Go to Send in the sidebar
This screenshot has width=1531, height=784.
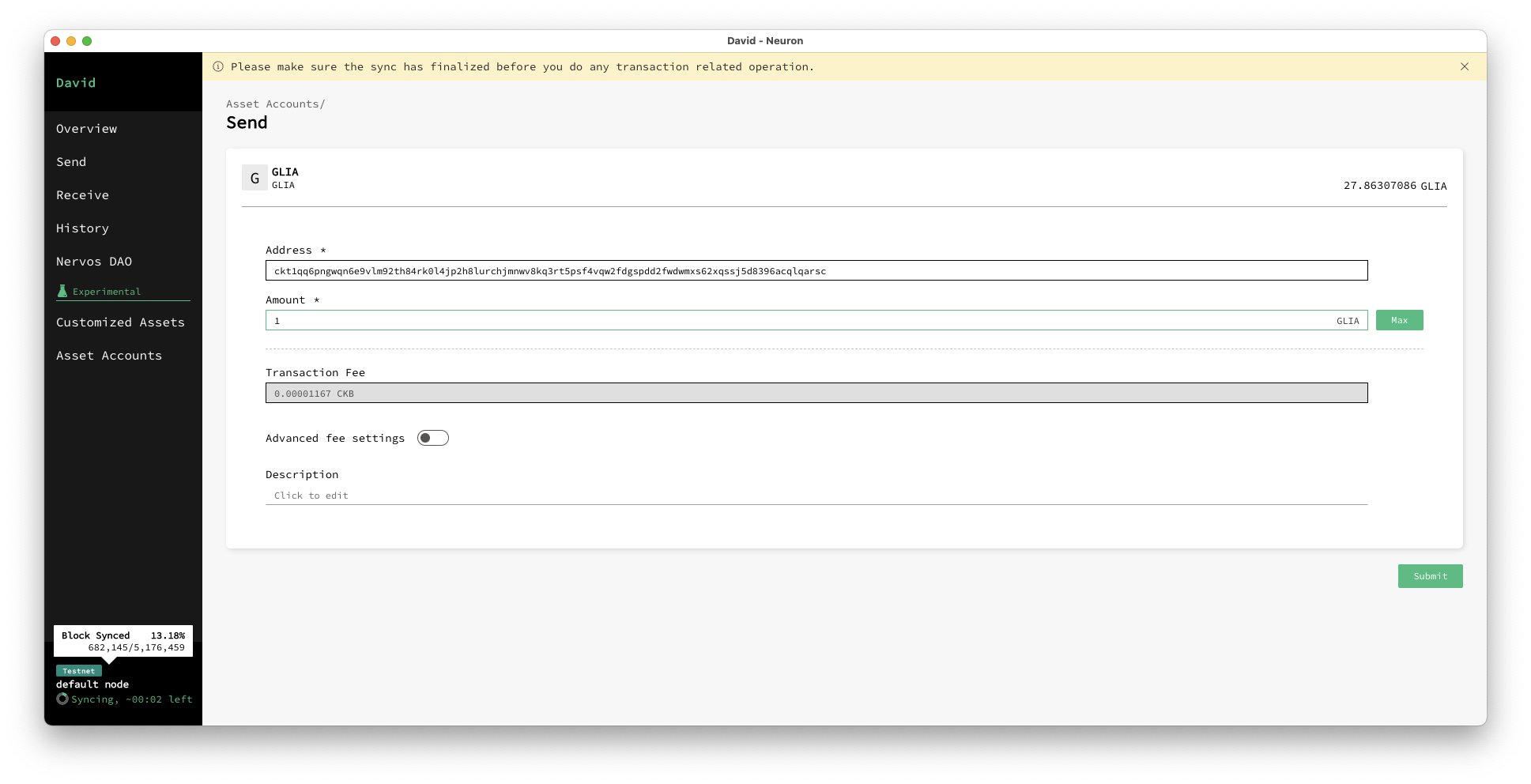[x=71, y=162]
